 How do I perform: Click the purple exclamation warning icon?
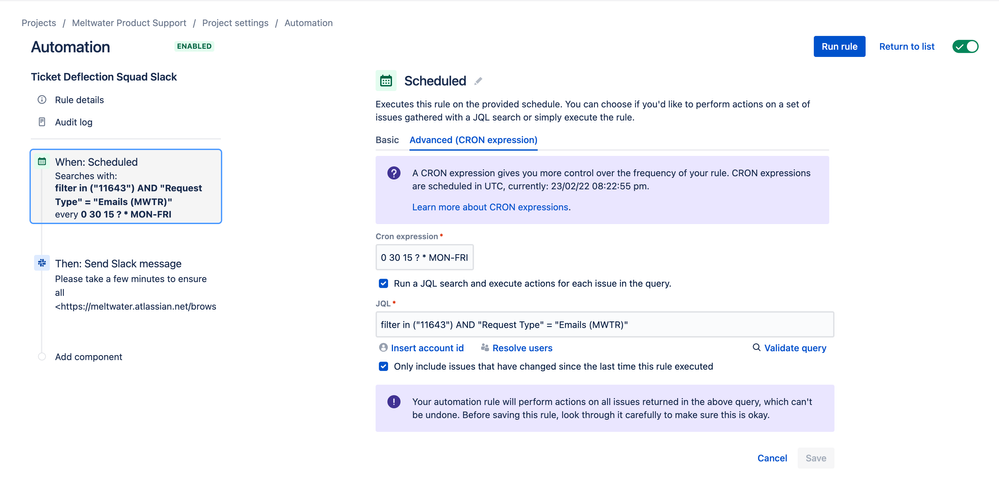394,402
